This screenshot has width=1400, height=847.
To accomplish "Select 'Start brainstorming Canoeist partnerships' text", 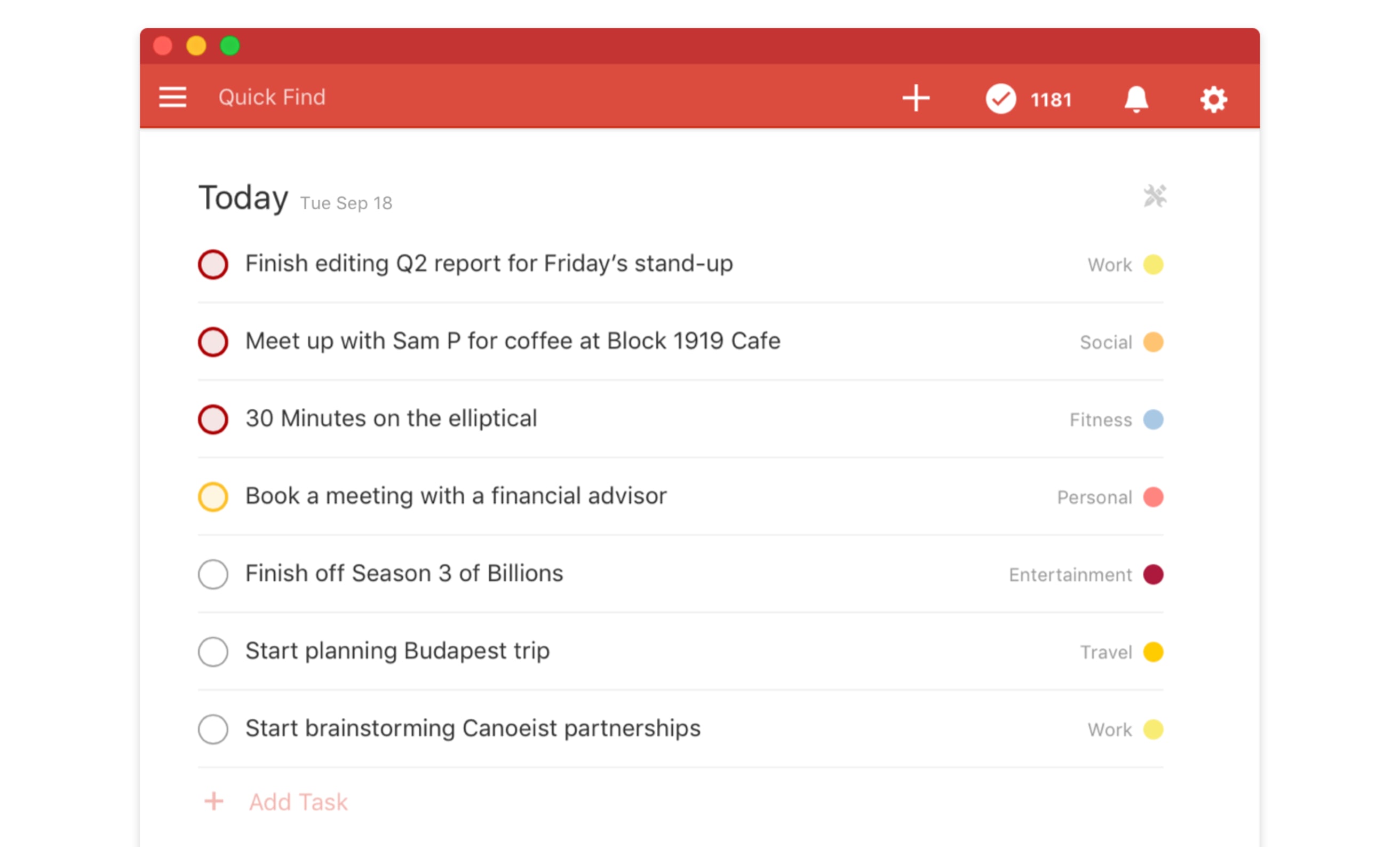I will (x=473, y=728).
